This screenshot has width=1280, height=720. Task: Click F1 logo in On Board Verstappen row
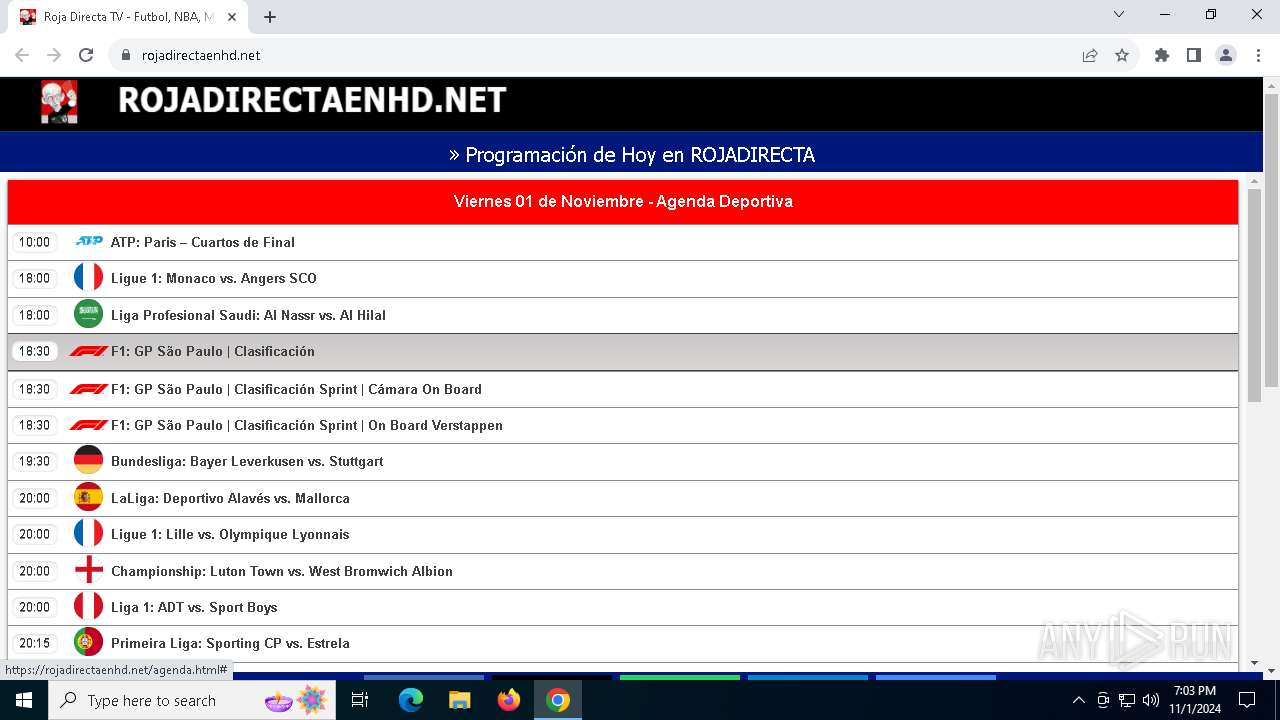[x=89, y=425]
